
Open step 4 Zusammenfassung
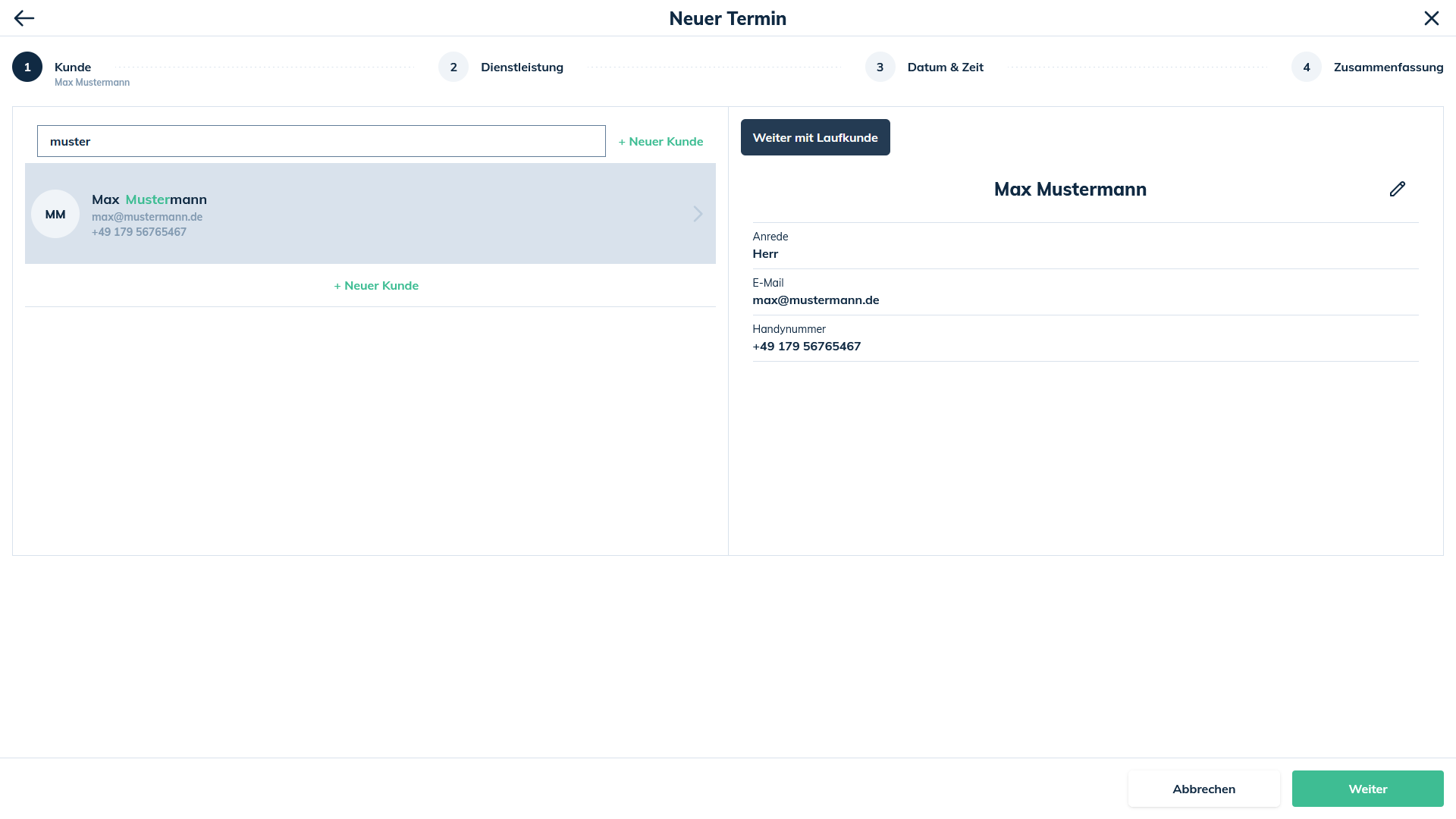click(x=1388, y=67)
